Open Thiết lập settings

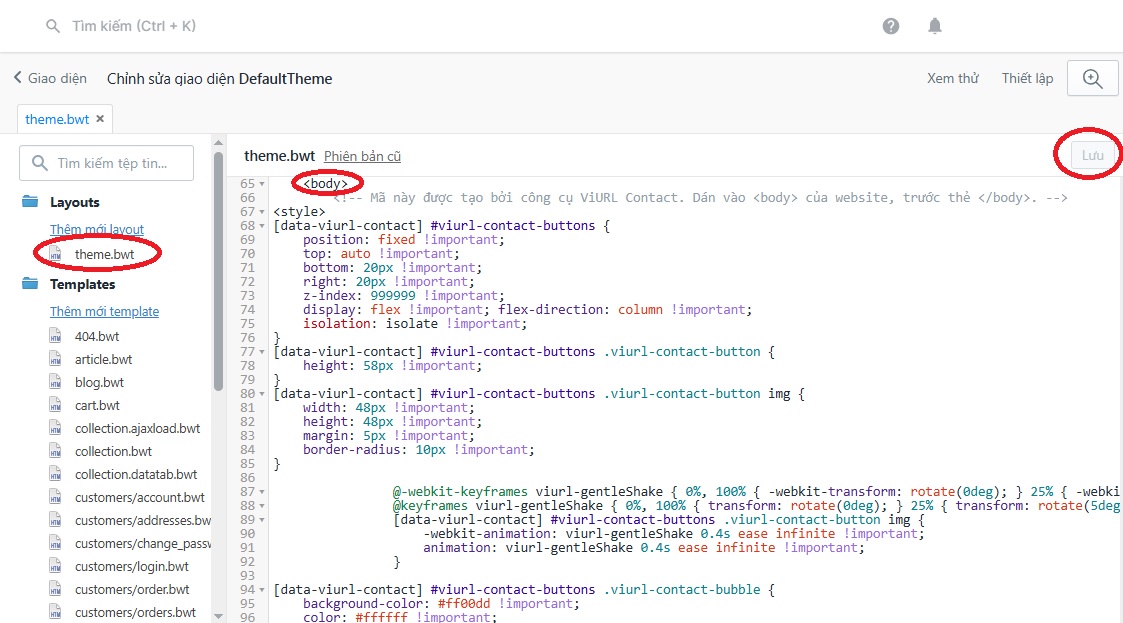[1027, 78]
